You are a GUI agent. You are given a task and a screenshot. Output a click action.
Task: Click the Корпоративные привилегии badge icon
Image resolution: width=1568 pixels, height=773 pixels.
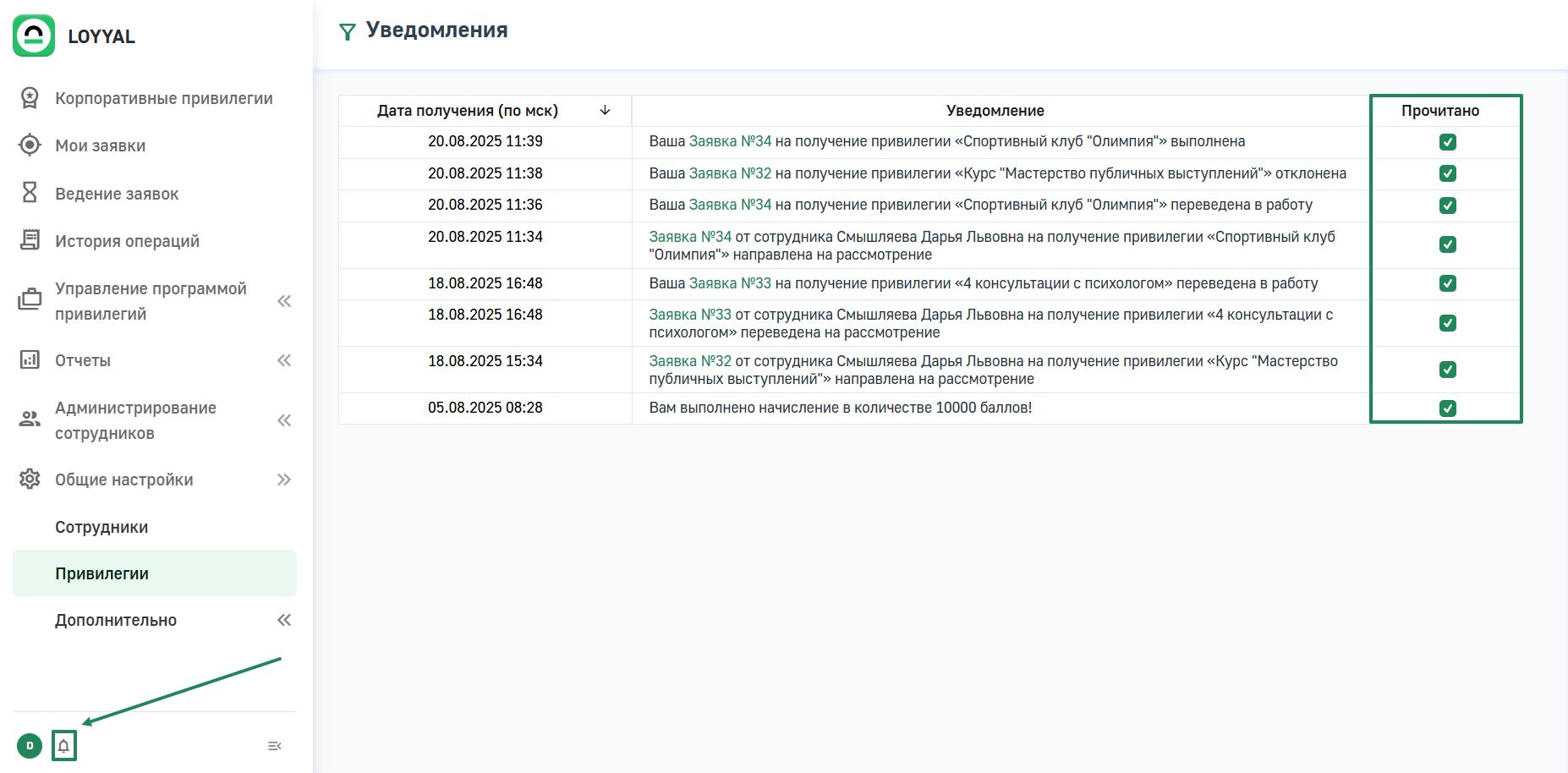click(30, 98)
